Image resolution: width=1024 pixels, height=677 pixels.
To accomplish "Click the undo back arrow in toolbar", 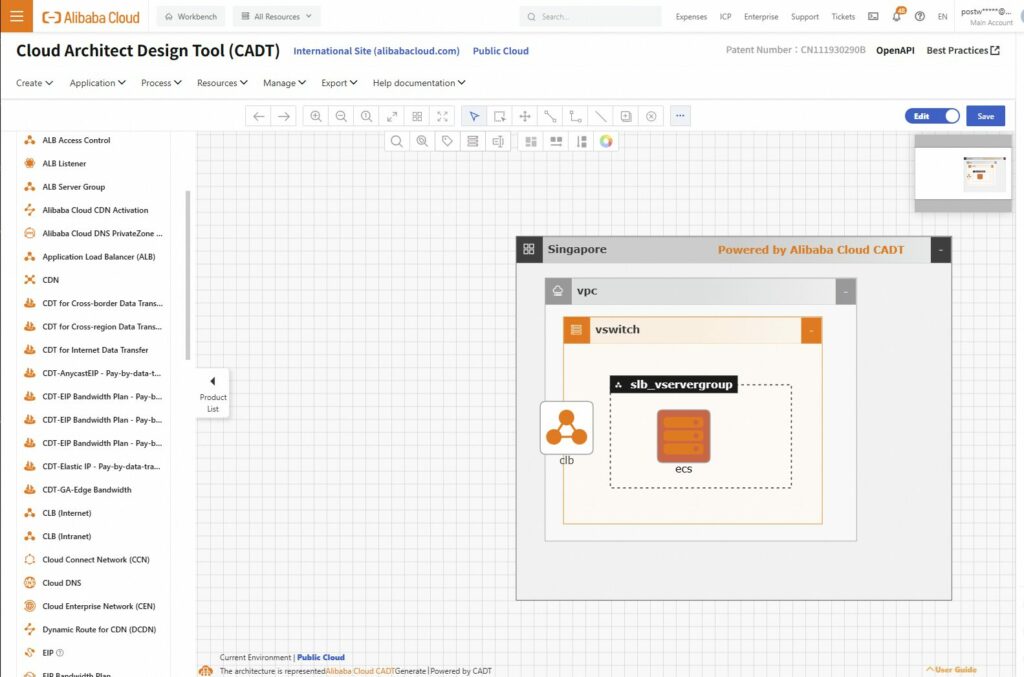I will [259, 116].
